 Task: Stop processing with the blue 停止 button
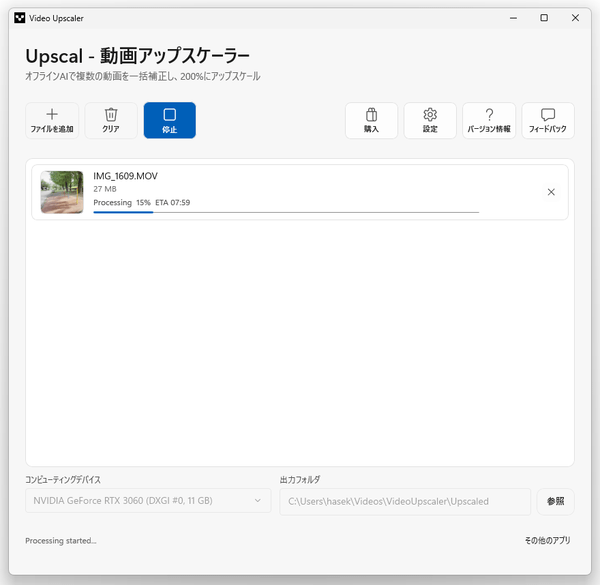170,121
